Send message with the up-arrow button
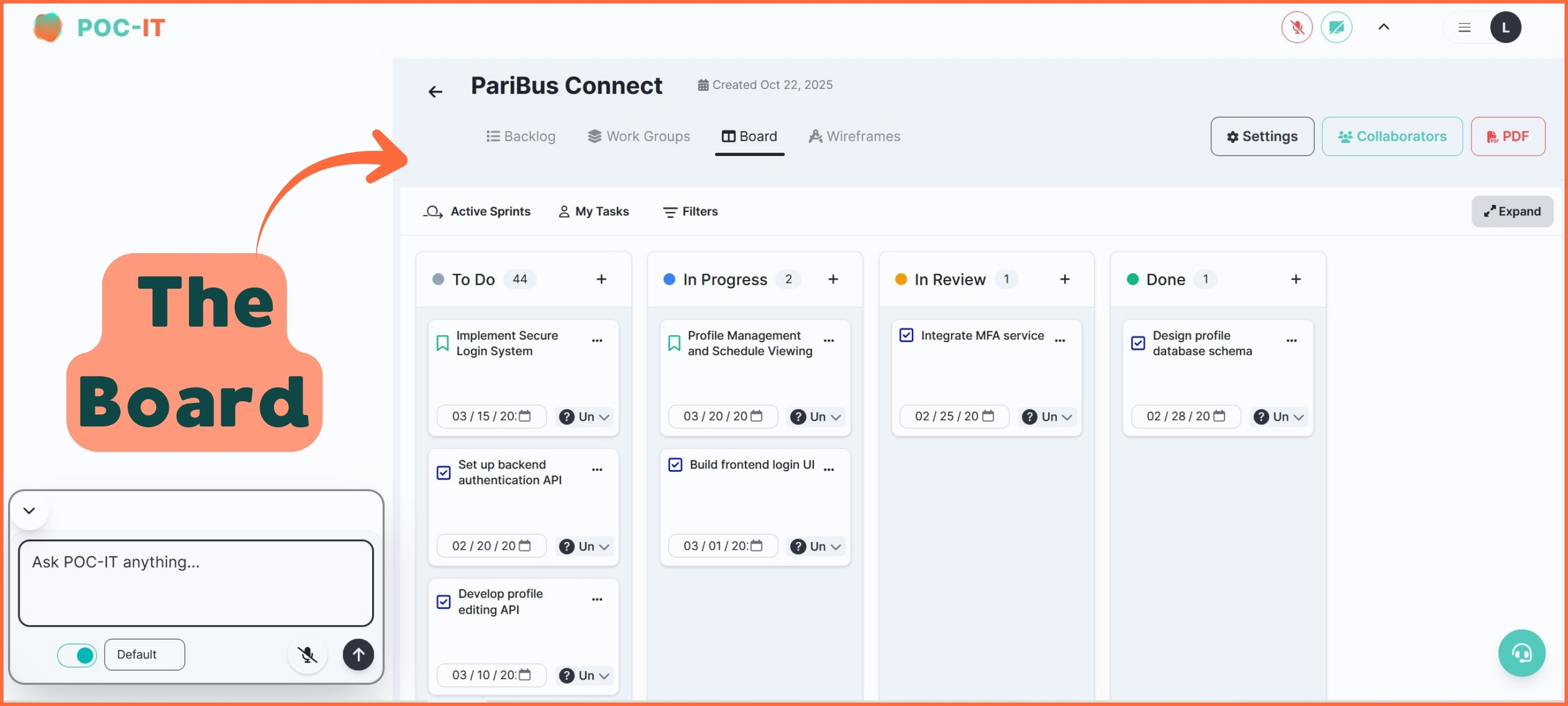 pos(358,654)
